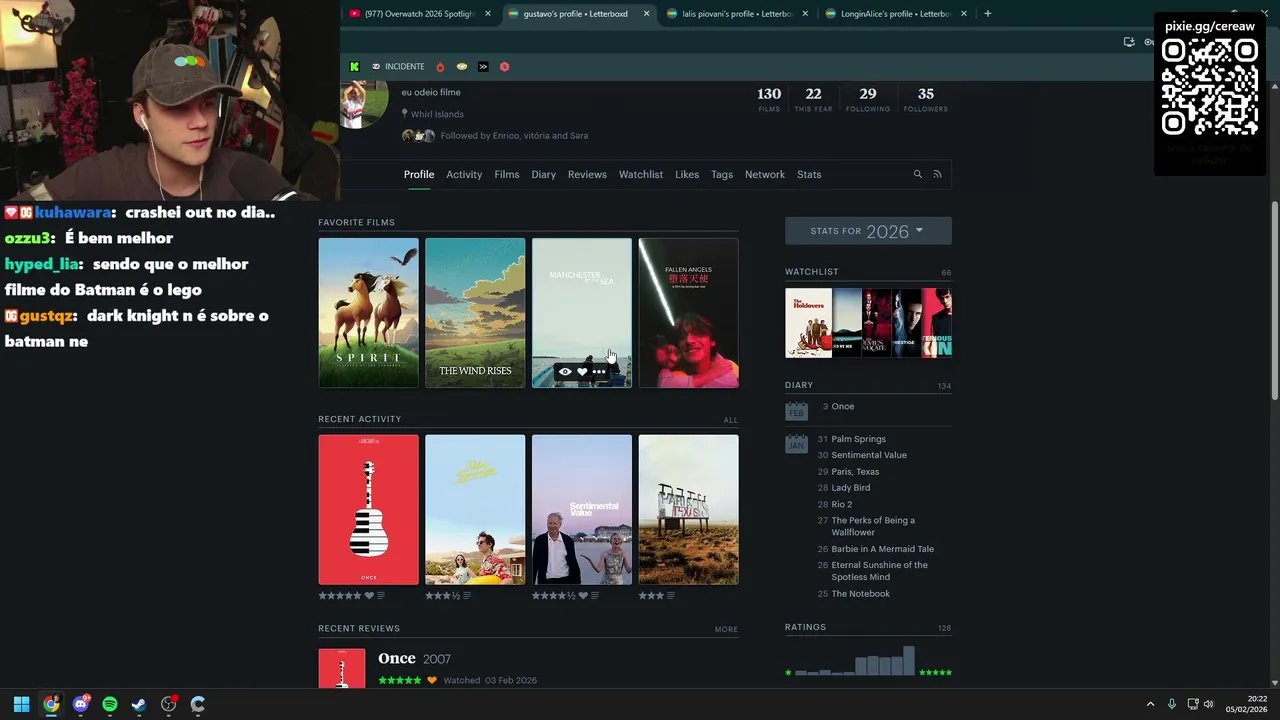Go to the Diary tab
1280x720 pixels.
pyautogui.click(x=544, y=174)
